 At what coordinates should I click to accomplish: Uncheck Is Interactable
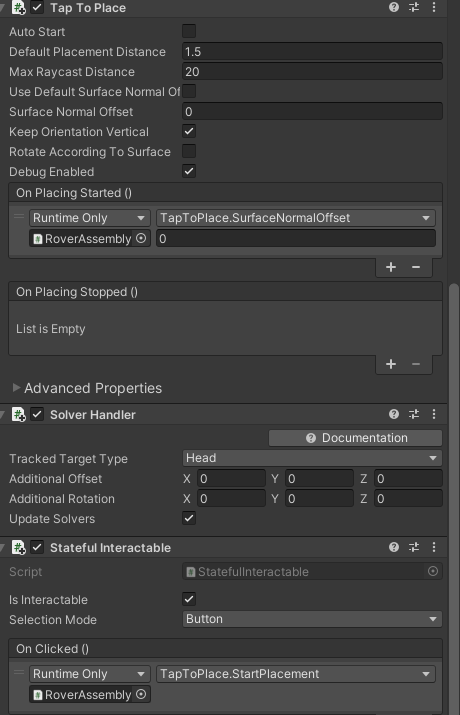click(189, 599)
